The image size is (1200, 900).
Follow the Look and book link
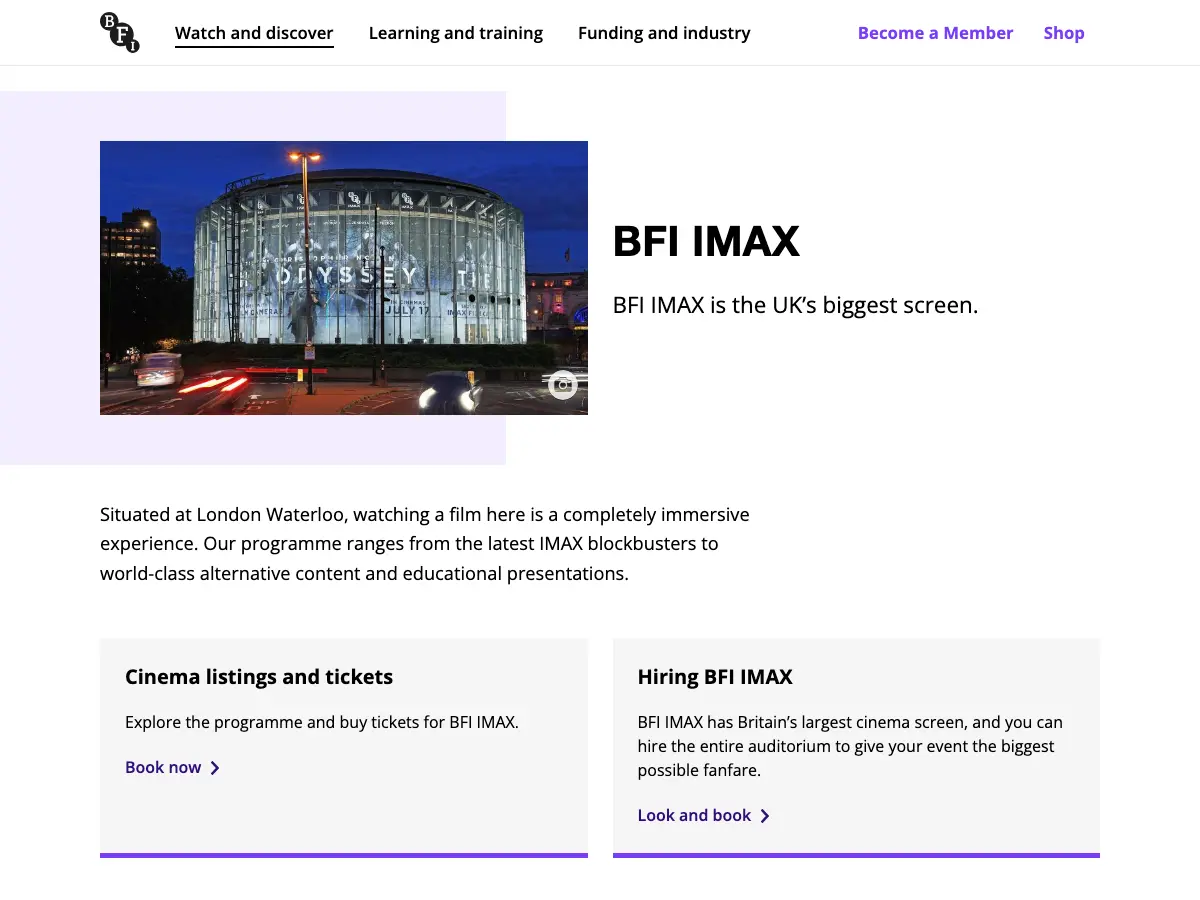click(x=704, y=815)
